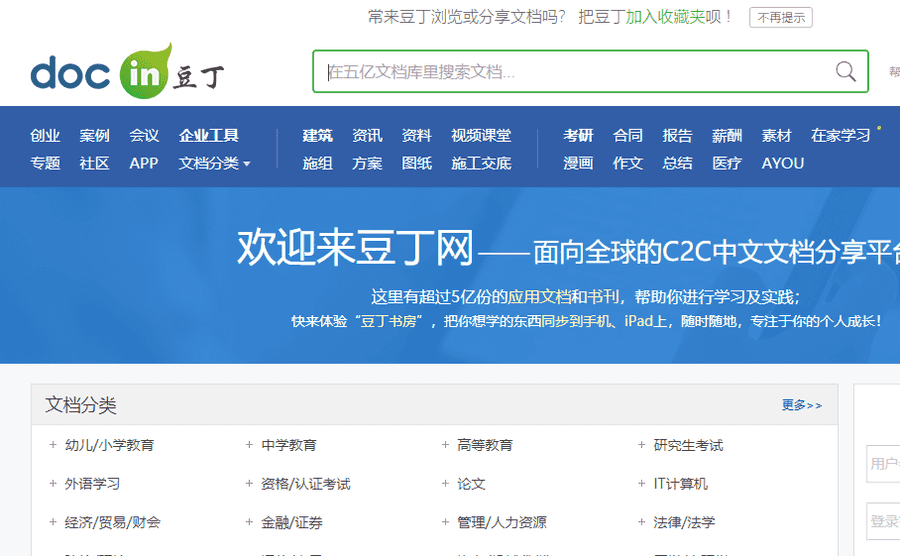The image size is (900, 556).
Task: Open the 管理/人力资源 category link
Action: 502,523
